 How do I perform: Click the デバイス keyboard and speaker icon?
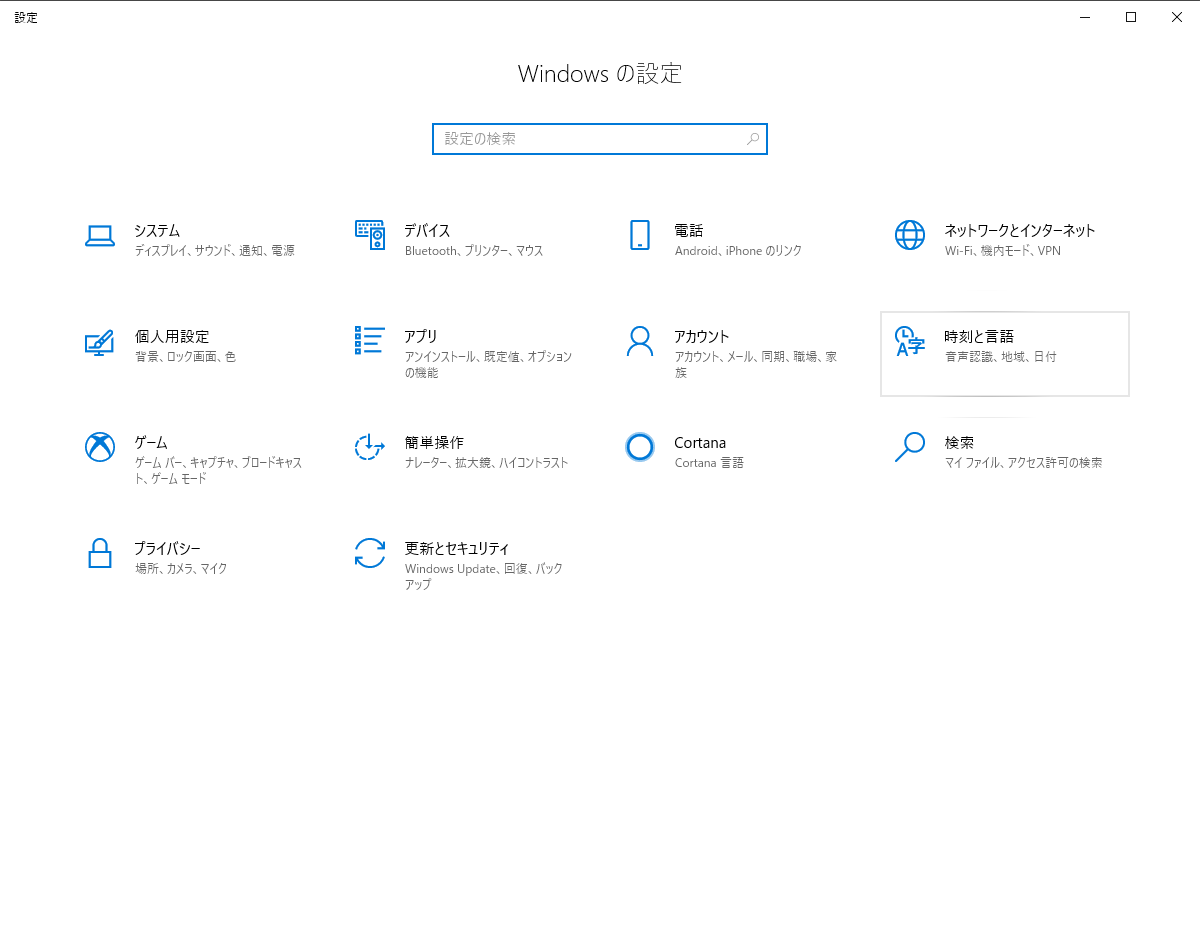370,235
